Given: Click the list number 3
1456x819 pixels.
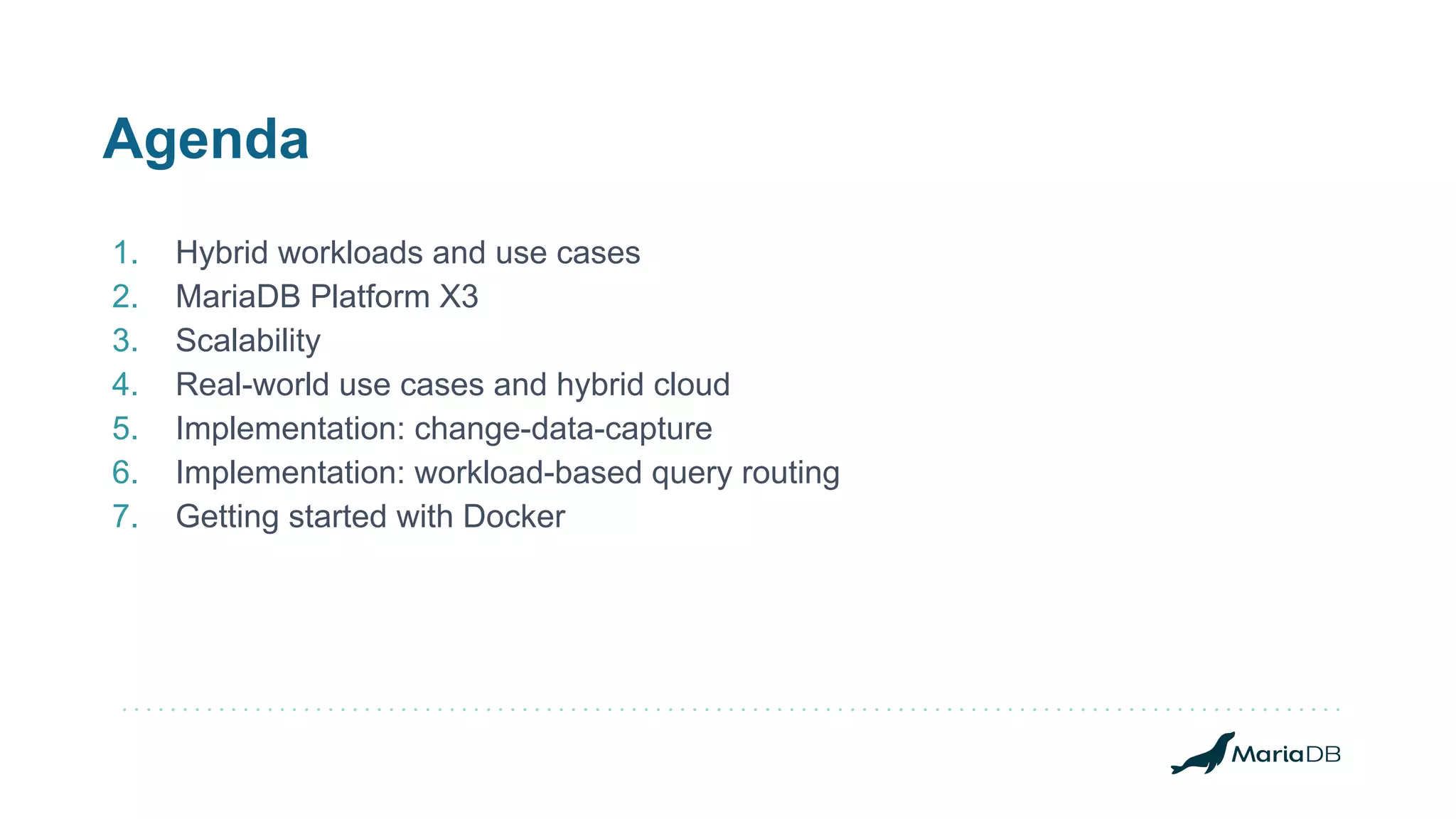Looking at the screenshot, I should coord(125,341).
